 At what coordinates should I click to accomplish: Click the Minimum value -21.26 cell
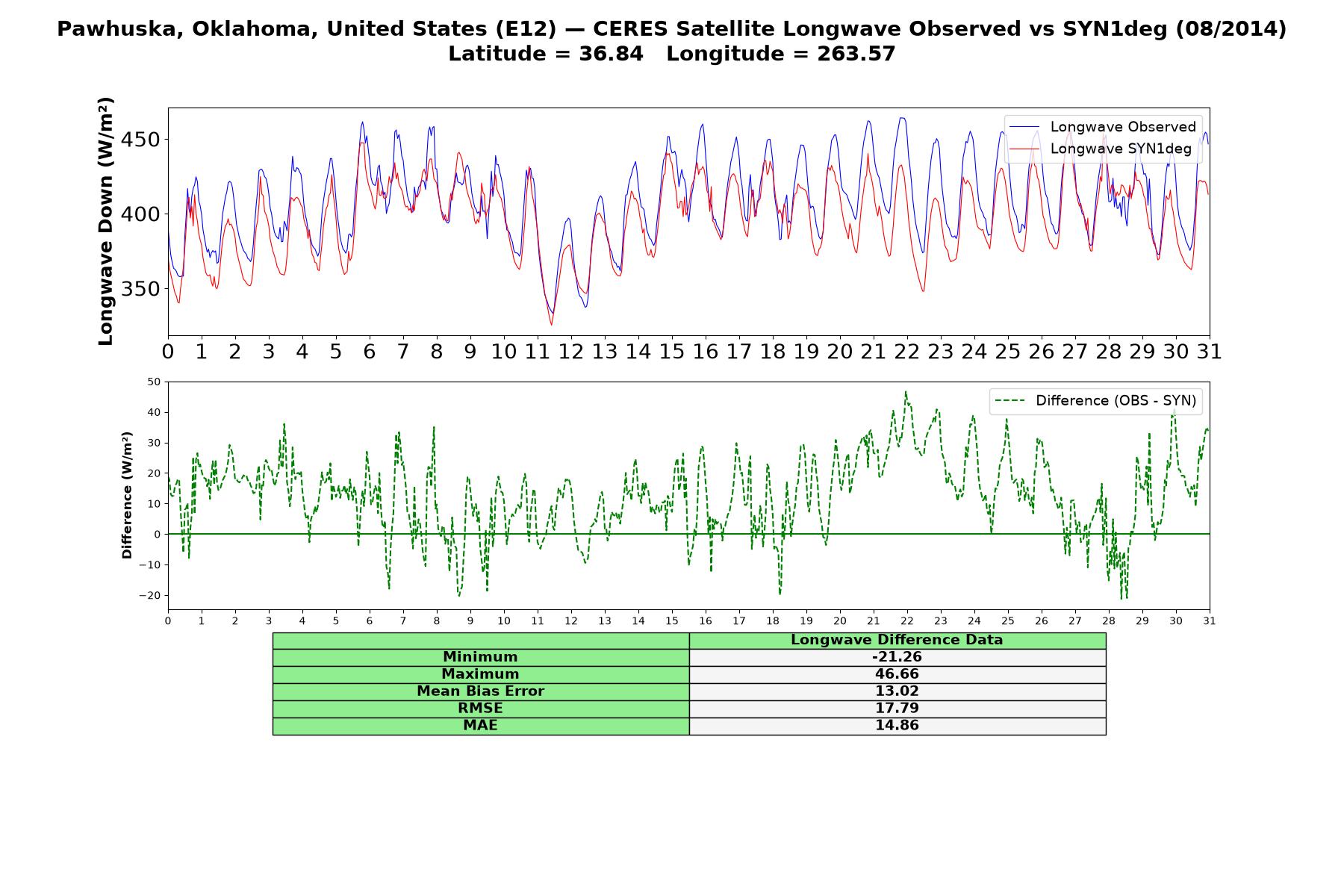[897, 657]
